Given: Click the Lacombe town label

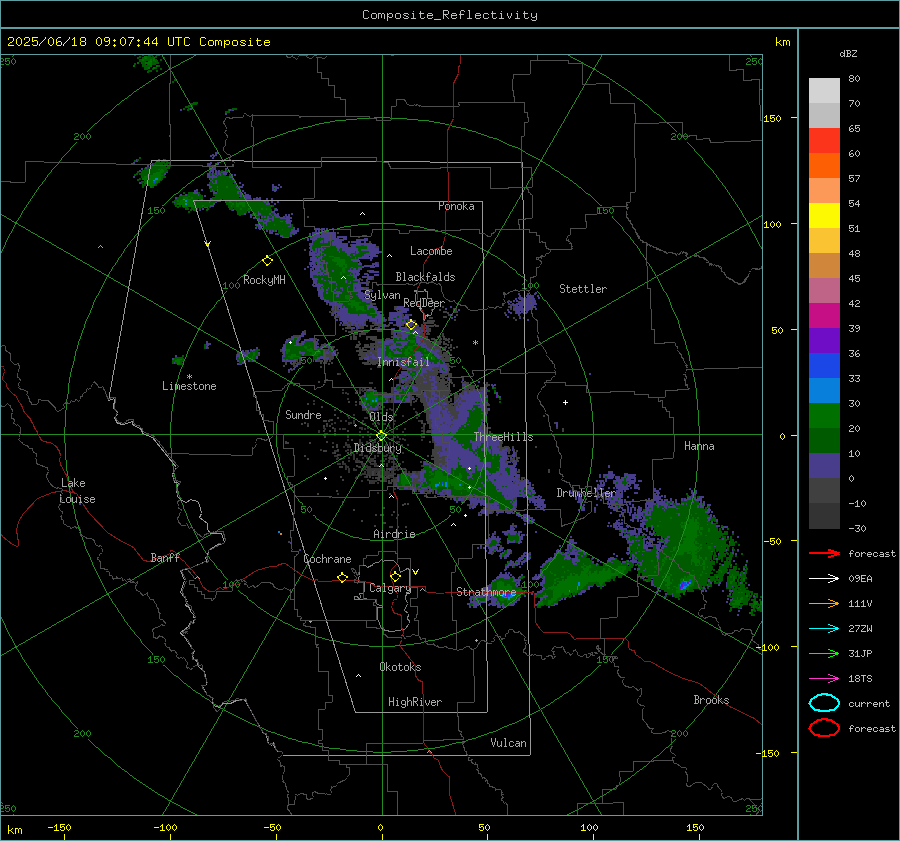Looking at the screenshot, I should tap(431, 251).
